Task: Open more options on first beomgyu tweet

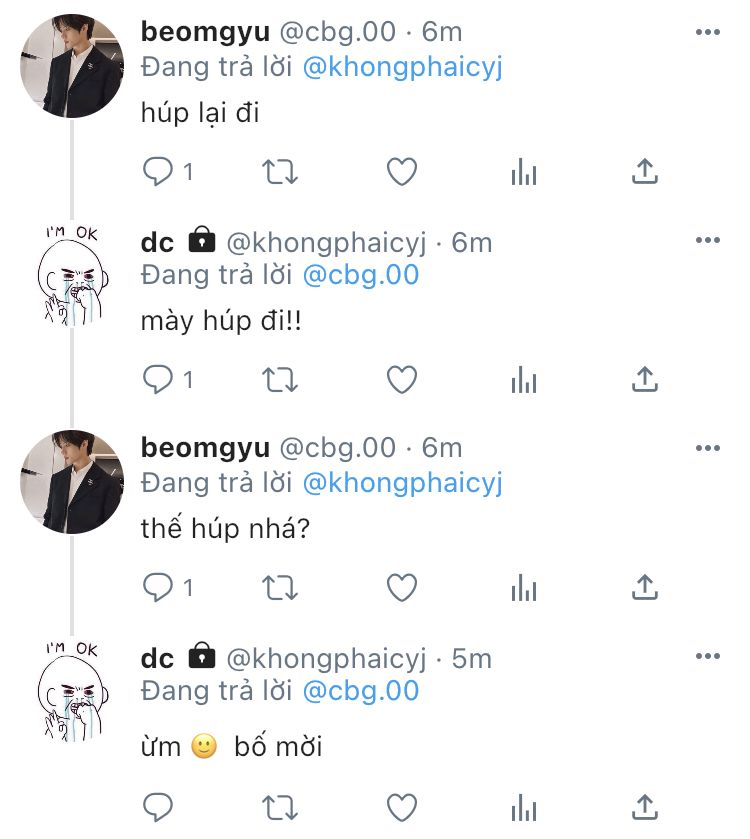Action: click(x=708, y=32)
